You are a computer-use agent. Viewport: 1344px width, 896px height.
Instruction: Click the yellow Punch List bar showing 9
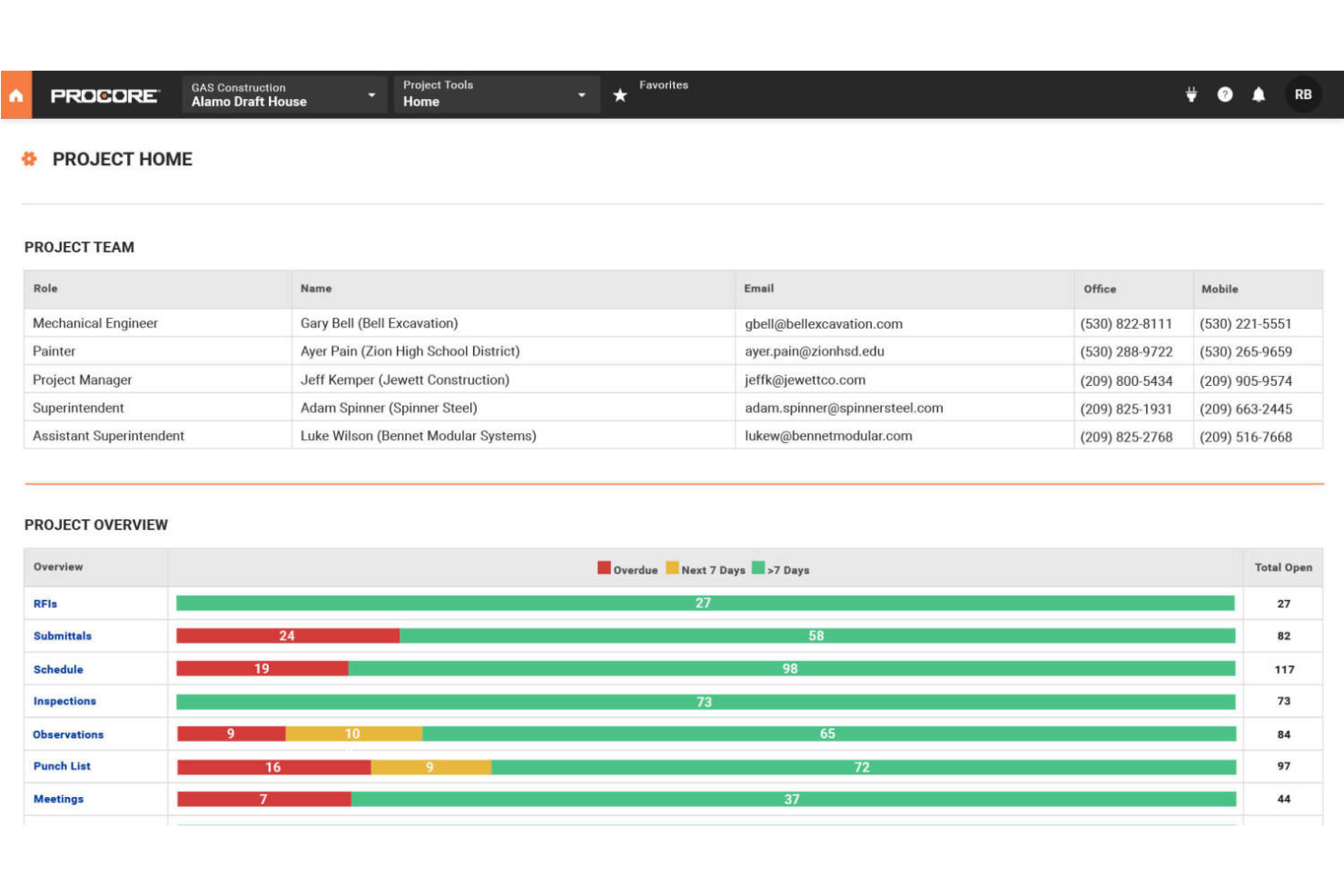point(431,767)
